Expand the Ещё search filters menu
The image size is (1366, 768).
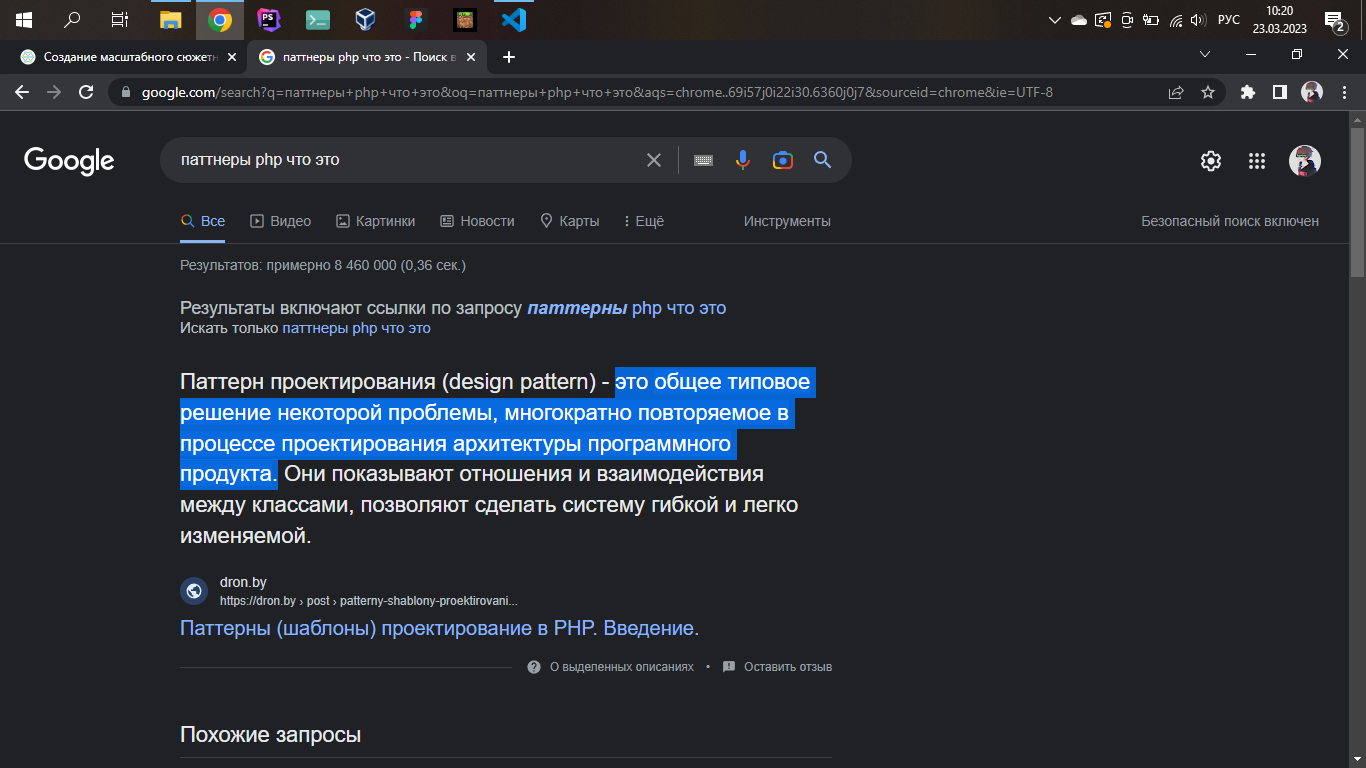[x=643, y=221]
